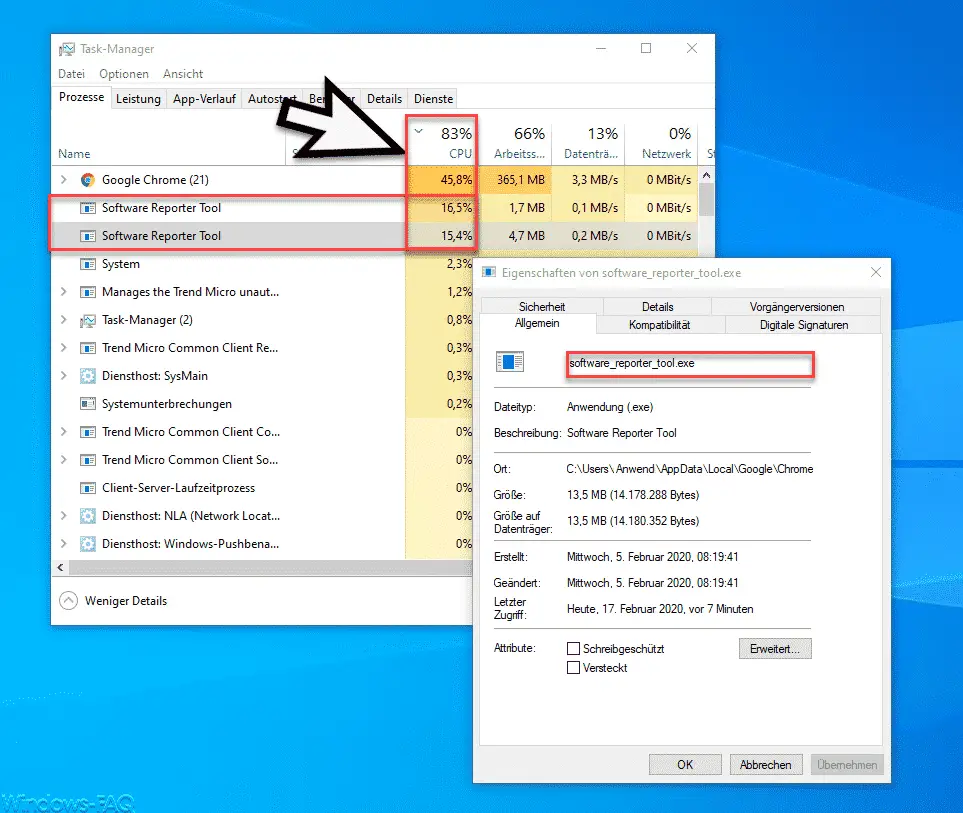Click the Weniger Details link

pos(126,601)
